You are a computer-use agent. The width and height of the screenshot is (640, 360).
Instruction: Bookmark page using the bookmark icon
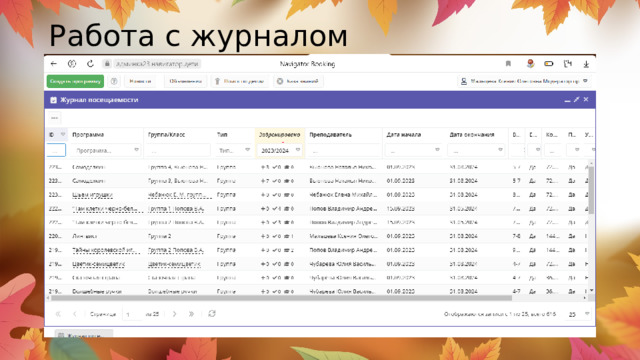tap(508, 64)
